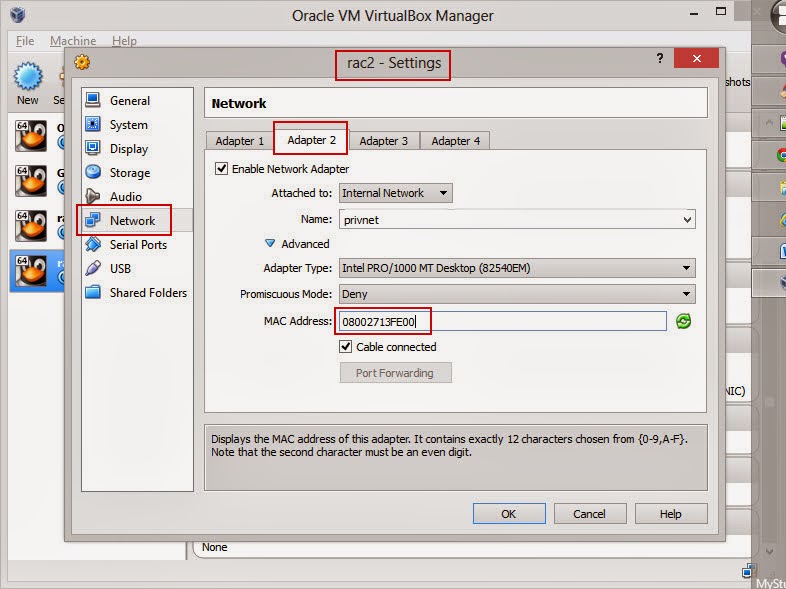Toggle Enable Network Adapter checkbox
The image size is (786, 589).
pyautogui.click(x=221, y=168)
